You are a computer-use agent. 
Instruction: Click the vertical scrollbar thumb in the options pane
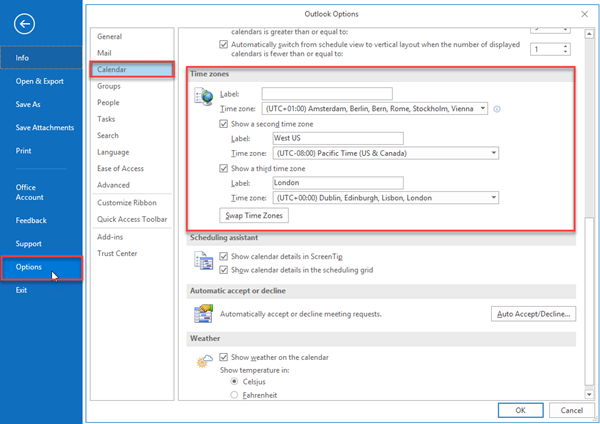tap(589, 302)
